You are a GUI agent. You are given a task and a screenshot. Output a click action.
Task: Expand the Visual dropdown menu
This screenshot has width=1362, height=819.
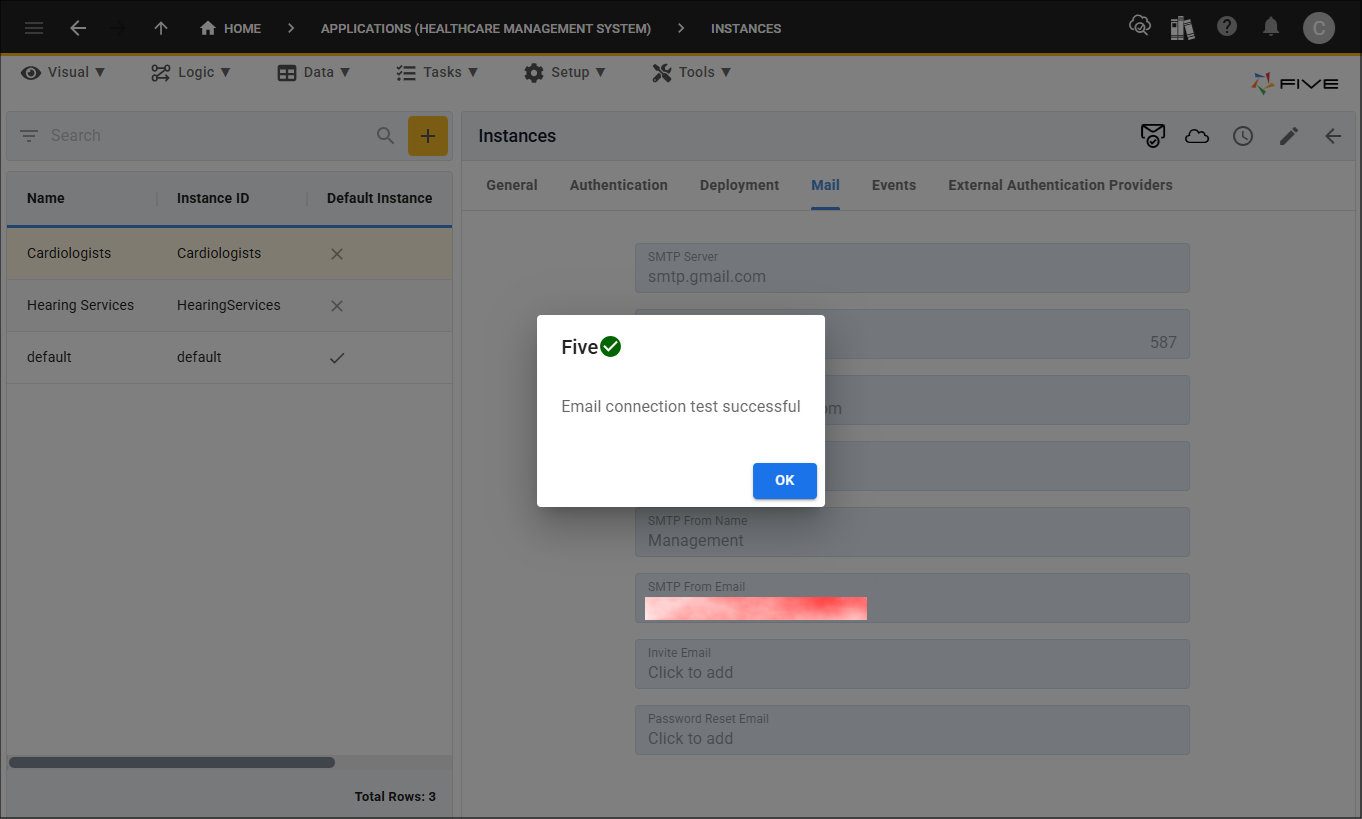(x=63, y=72)
